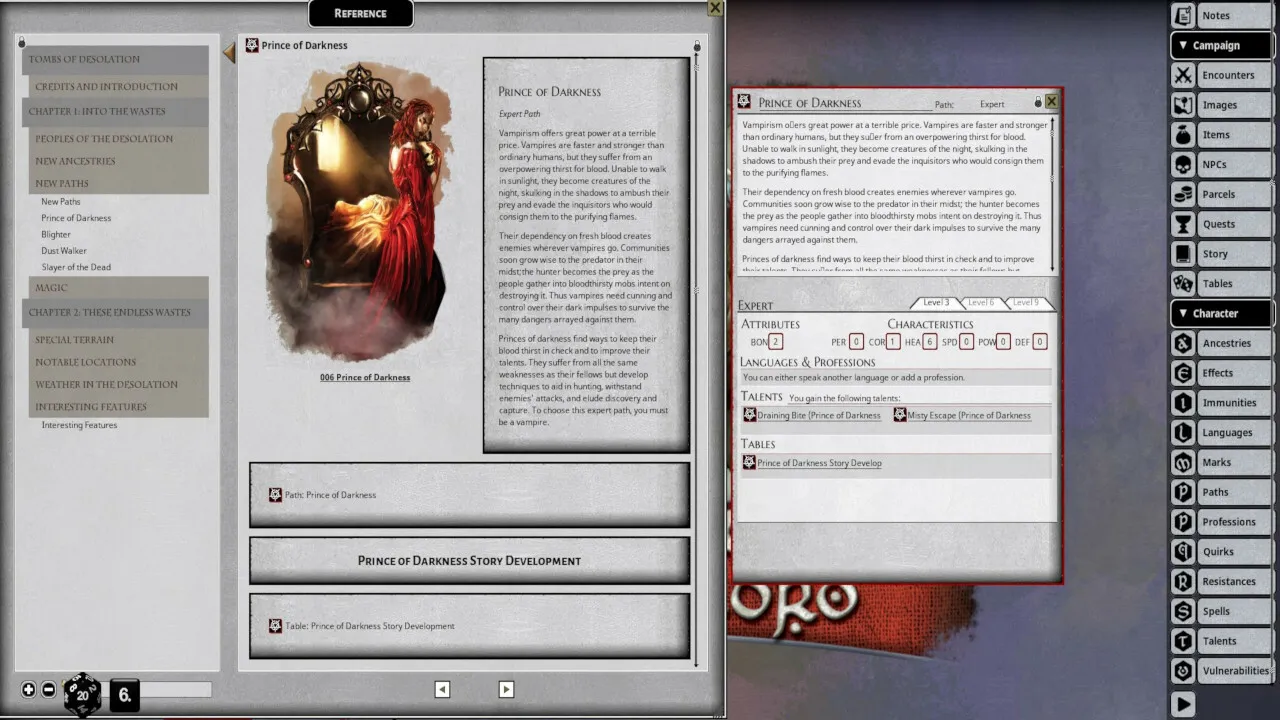Switch to the Level 6 tab
The image size is (1280, 720).
[981, 302]
